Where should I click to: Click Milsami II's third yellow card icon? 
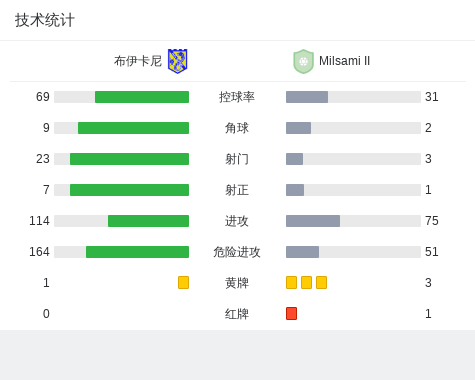coord(321,282)
